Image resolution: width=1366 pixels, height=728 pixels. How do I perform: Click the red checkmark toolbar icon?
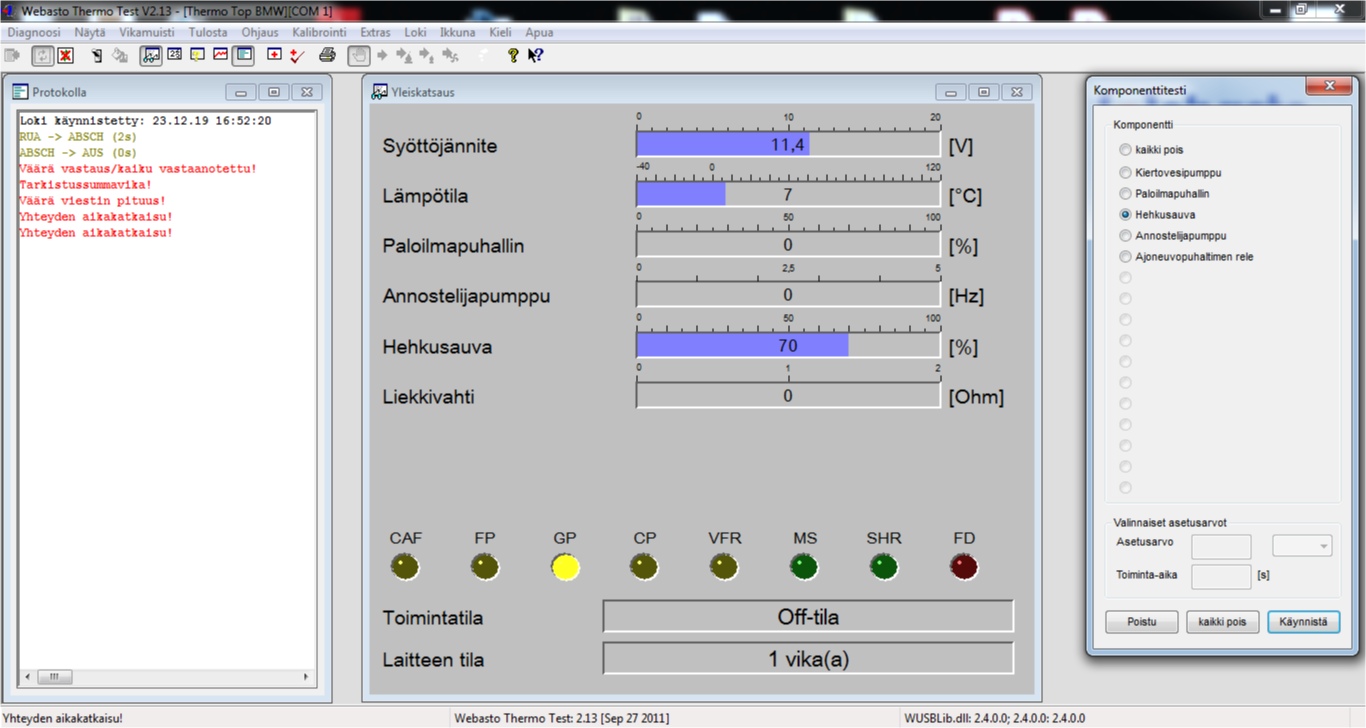(x=296, y=55)
